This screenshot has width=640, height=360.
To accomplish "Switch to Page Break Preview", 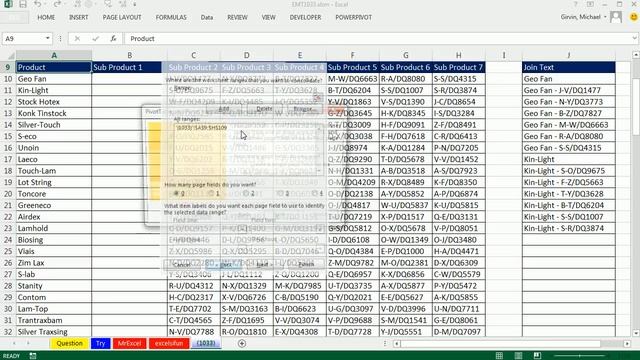I will tap(537, 356).
